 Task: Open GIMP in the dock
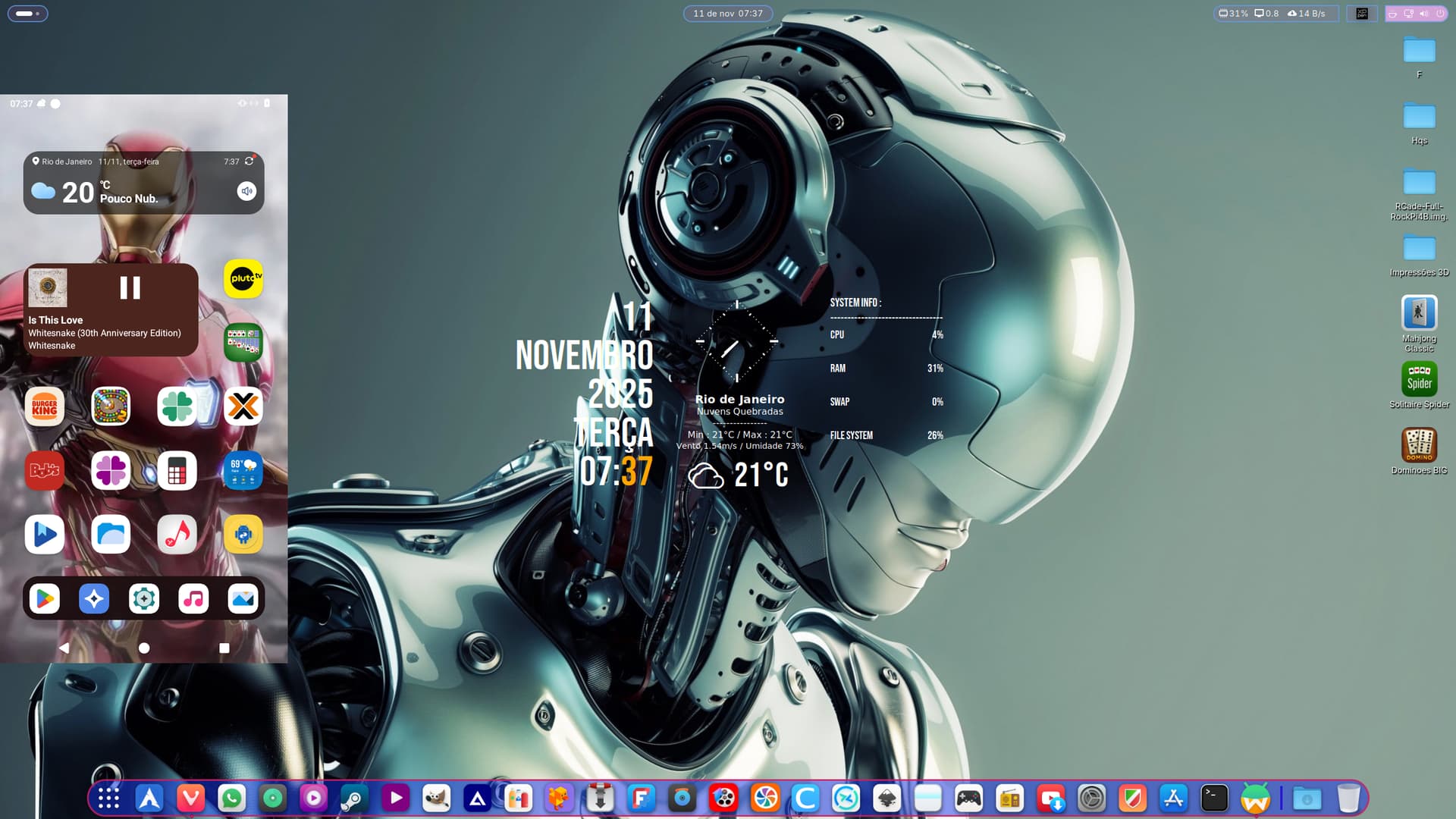click(x=436, y=798)
